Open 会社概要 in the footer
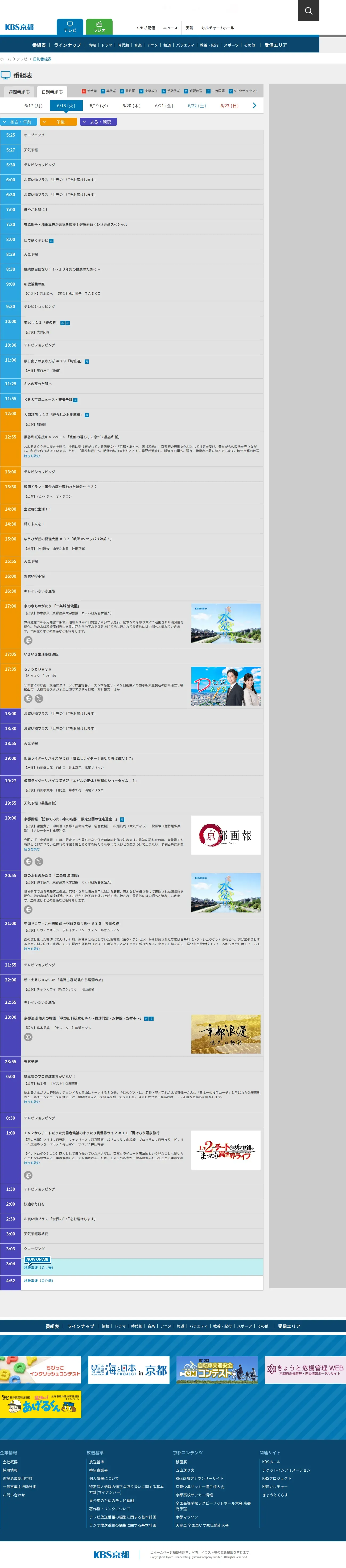This screenshot has height=1568, width=346. (x=10, y=1461)
